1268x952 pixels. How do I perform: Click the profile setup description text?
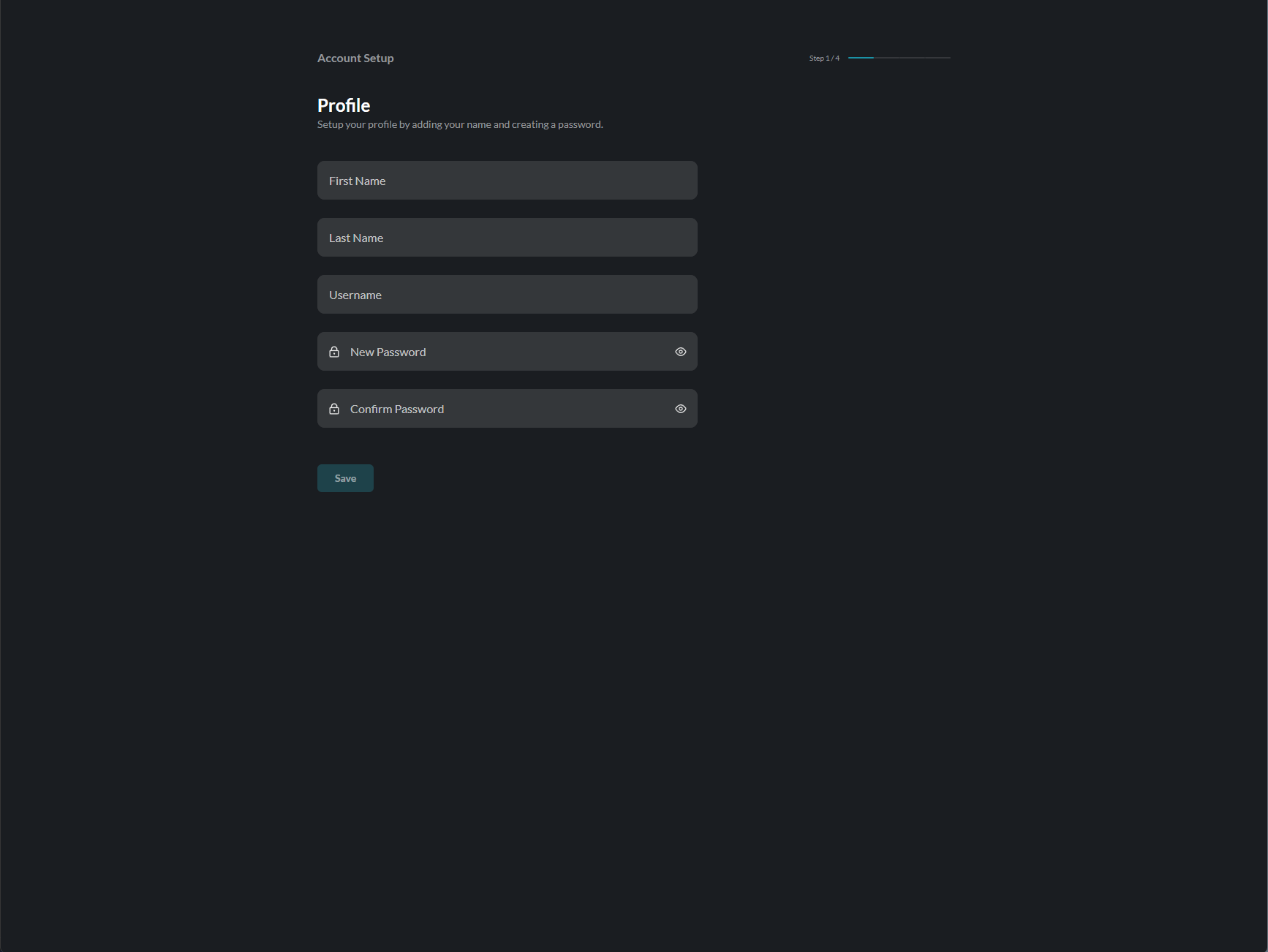click(460, 124)
